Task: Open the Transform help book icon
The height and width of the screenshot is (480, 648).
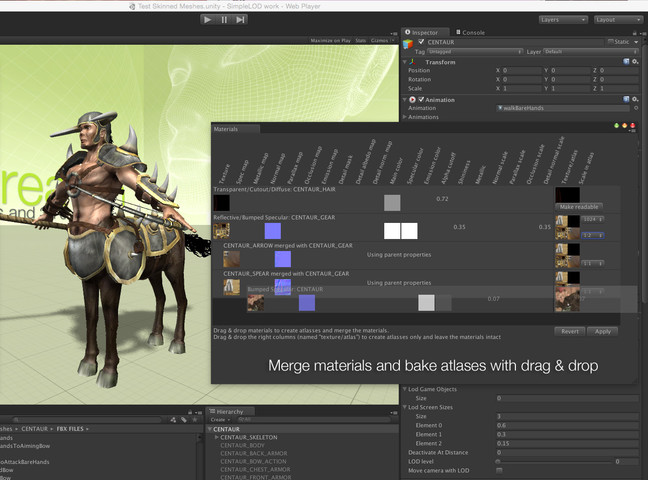Action: [626, 62]
